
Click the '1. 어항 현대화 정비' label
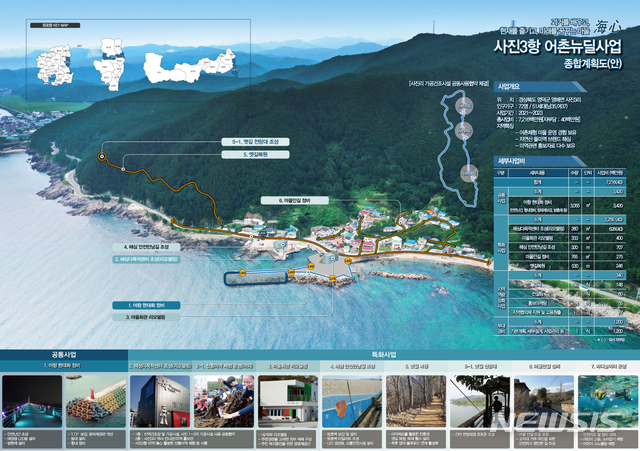point(146,305)
